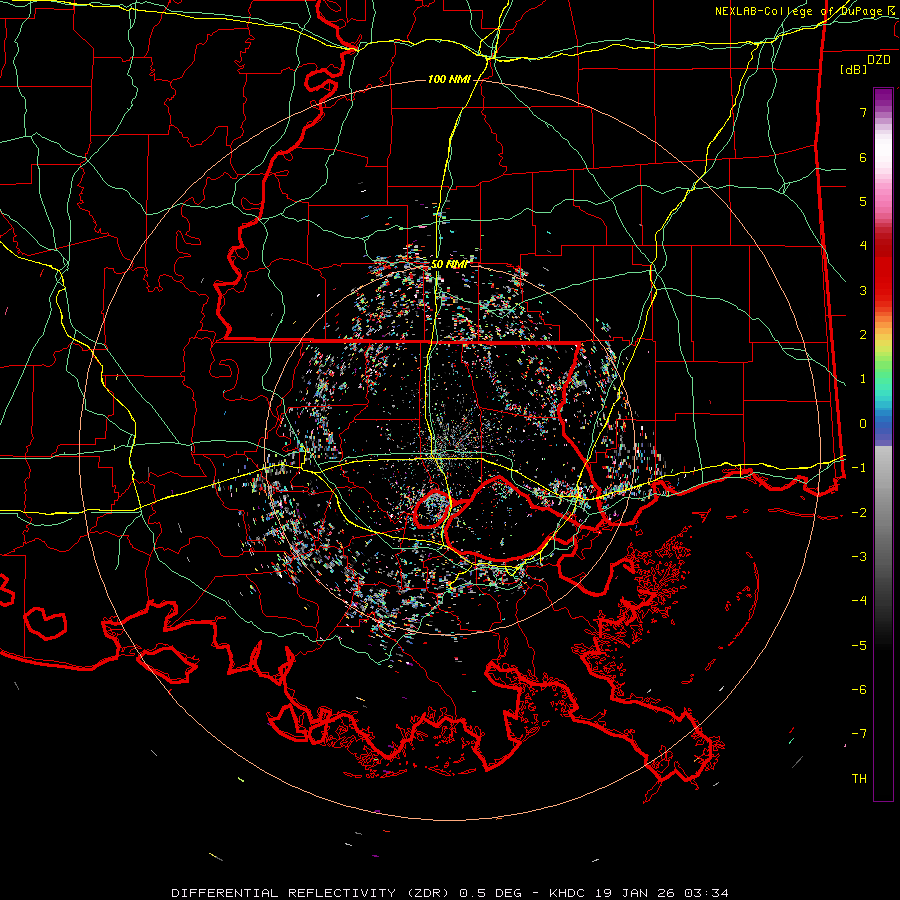Click the 6 value on the color scale
Screen dimensions: 900x900
(x=863, y=157)
